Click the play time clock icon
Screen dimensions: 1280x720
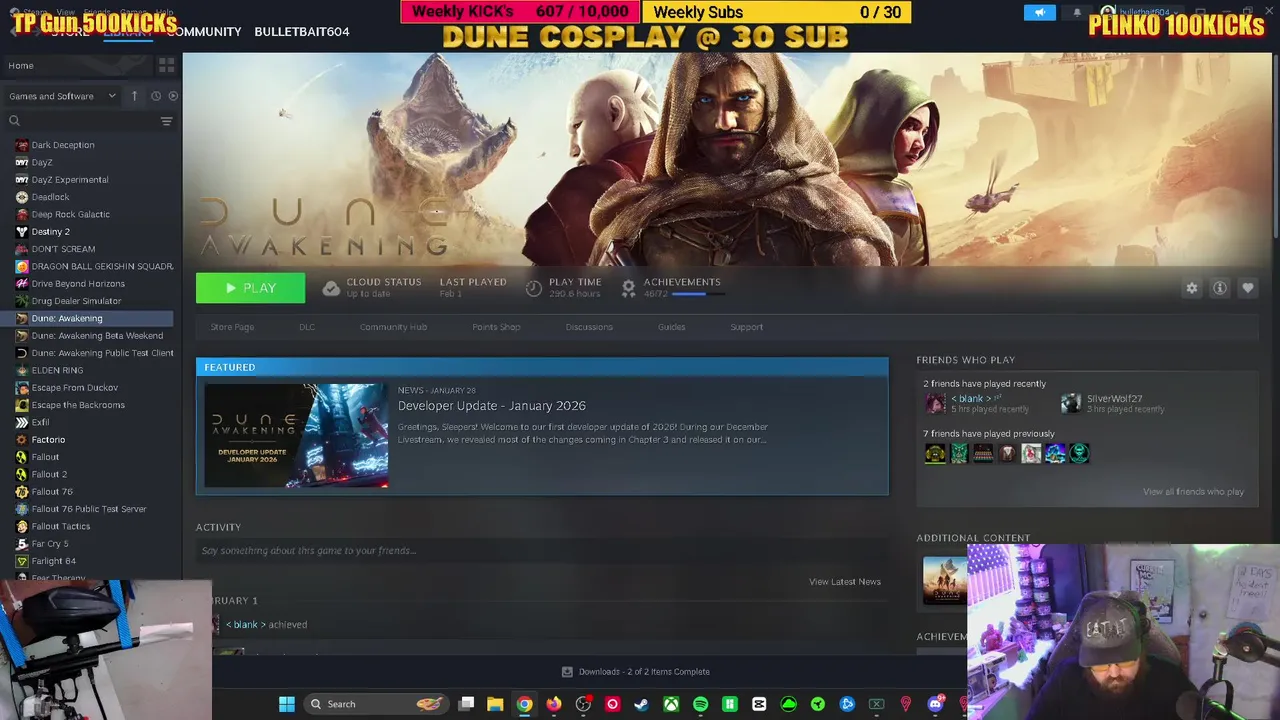pyautogui.click(x=534, y=288)
